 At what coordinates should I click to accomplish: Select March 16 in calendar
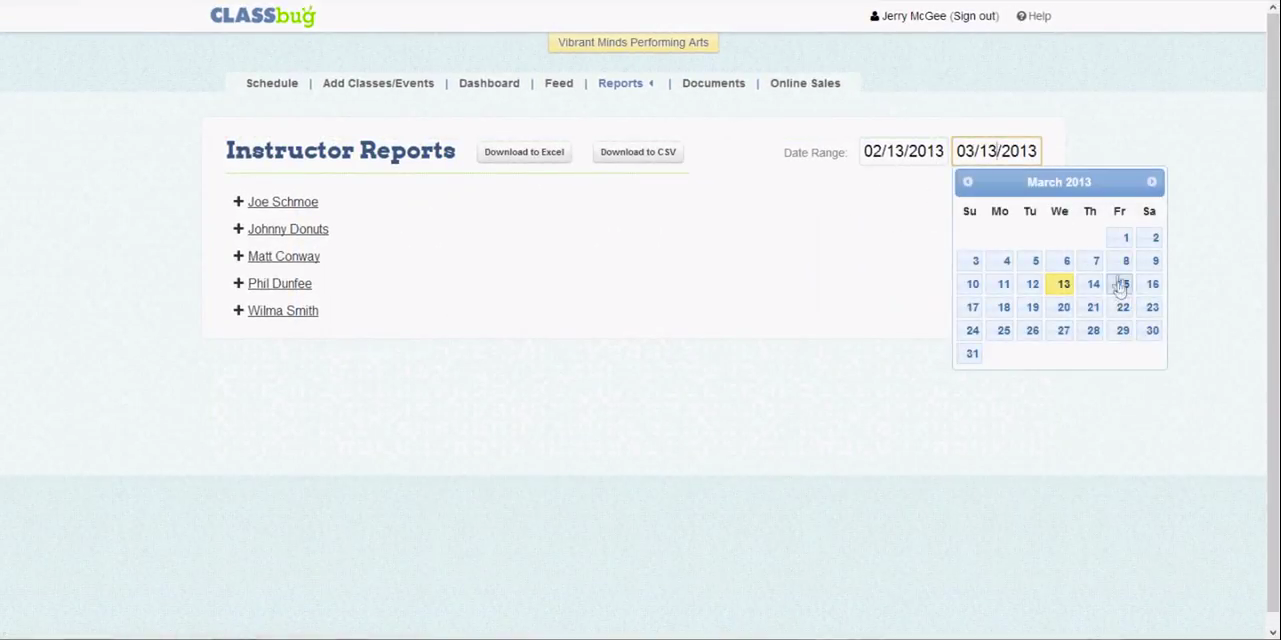[x=1150, y=284]
